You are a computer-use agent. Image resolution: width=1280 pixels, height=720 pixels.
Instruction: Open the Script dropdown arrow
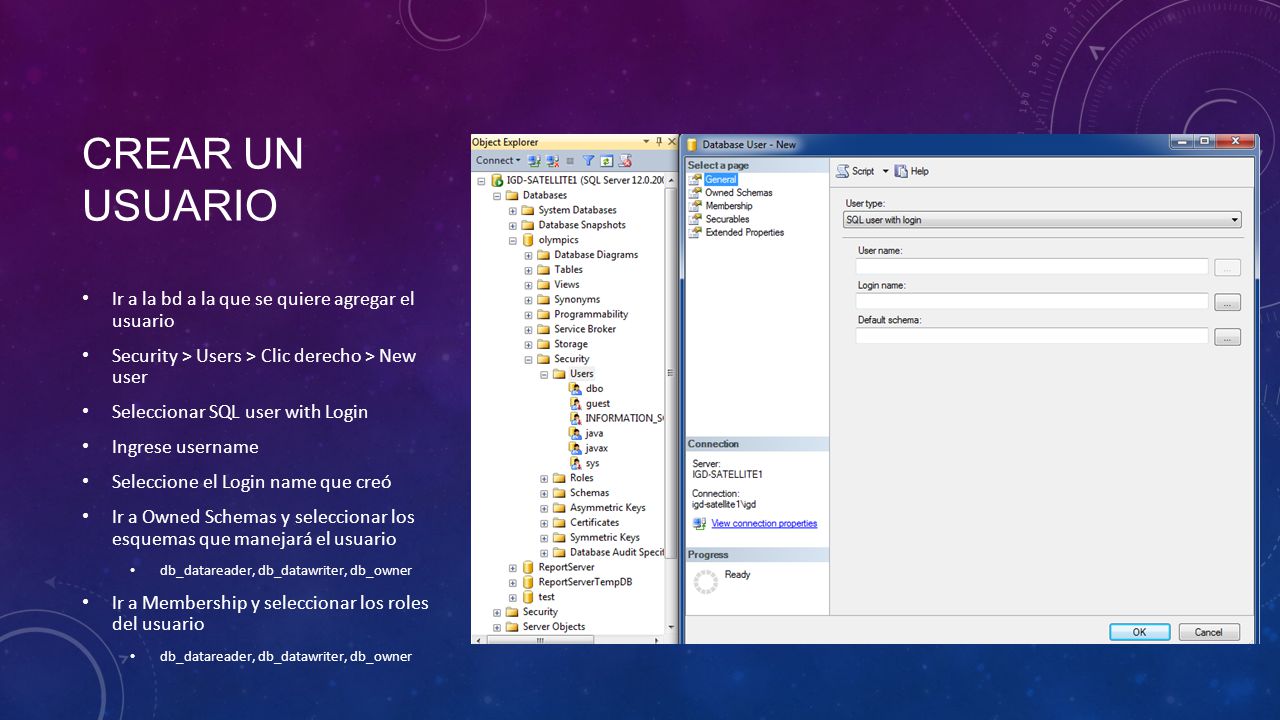click(885, 171)
